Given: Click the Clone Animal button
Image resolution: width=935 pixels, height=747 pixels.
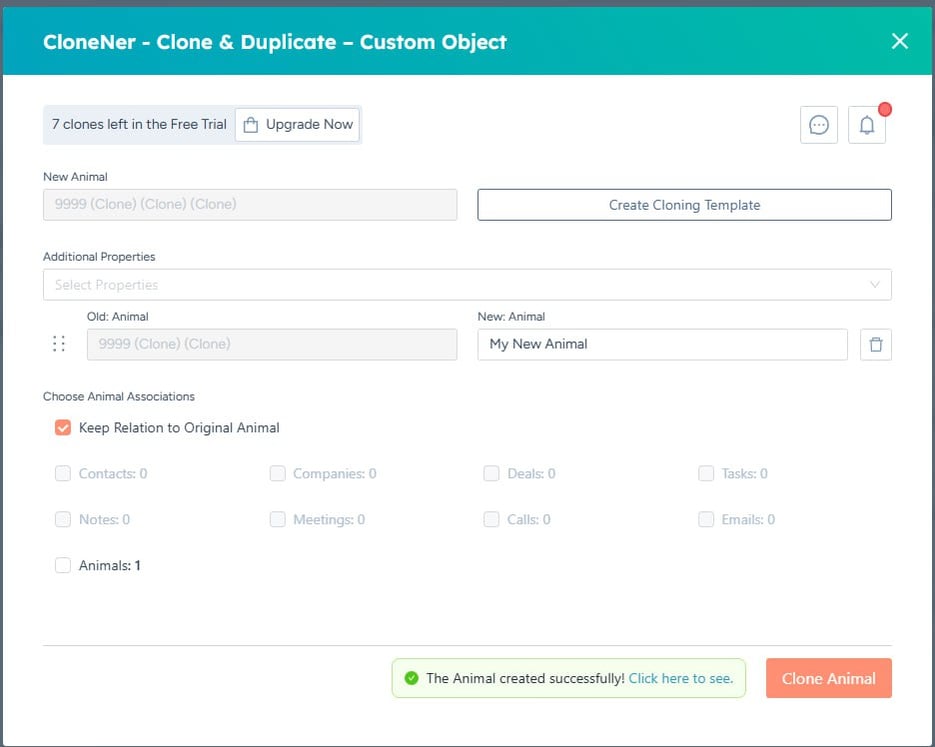Looking at the screenshot, I should click(x=829, y=678).
